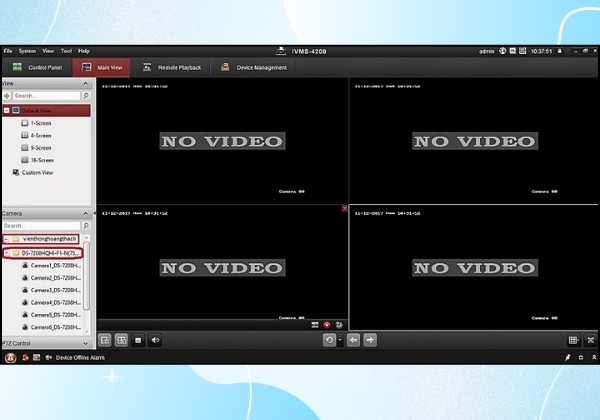Go to next page with right arrow
This screenshot has width=600, height=420.
(370, 340)
